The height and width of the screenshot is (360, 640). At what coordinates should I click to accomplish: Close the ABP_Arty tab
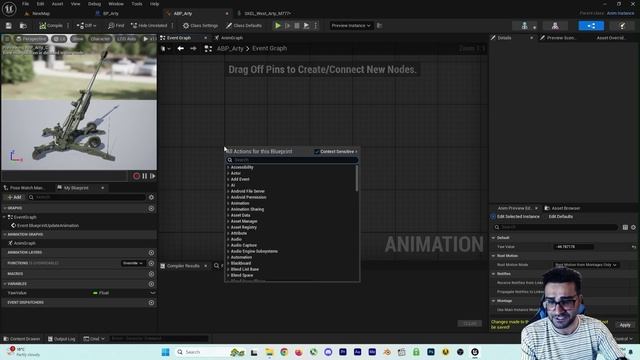[227, 13]
